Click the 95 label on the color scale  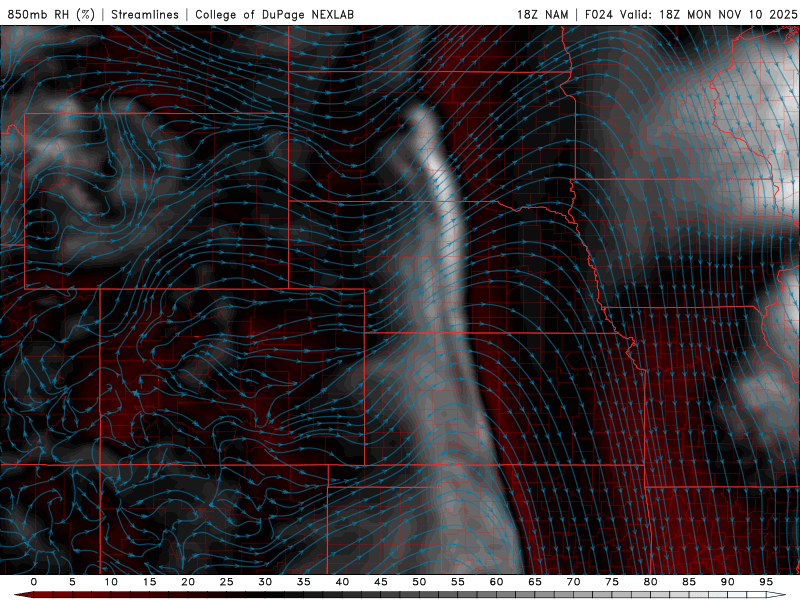(766, 582)
